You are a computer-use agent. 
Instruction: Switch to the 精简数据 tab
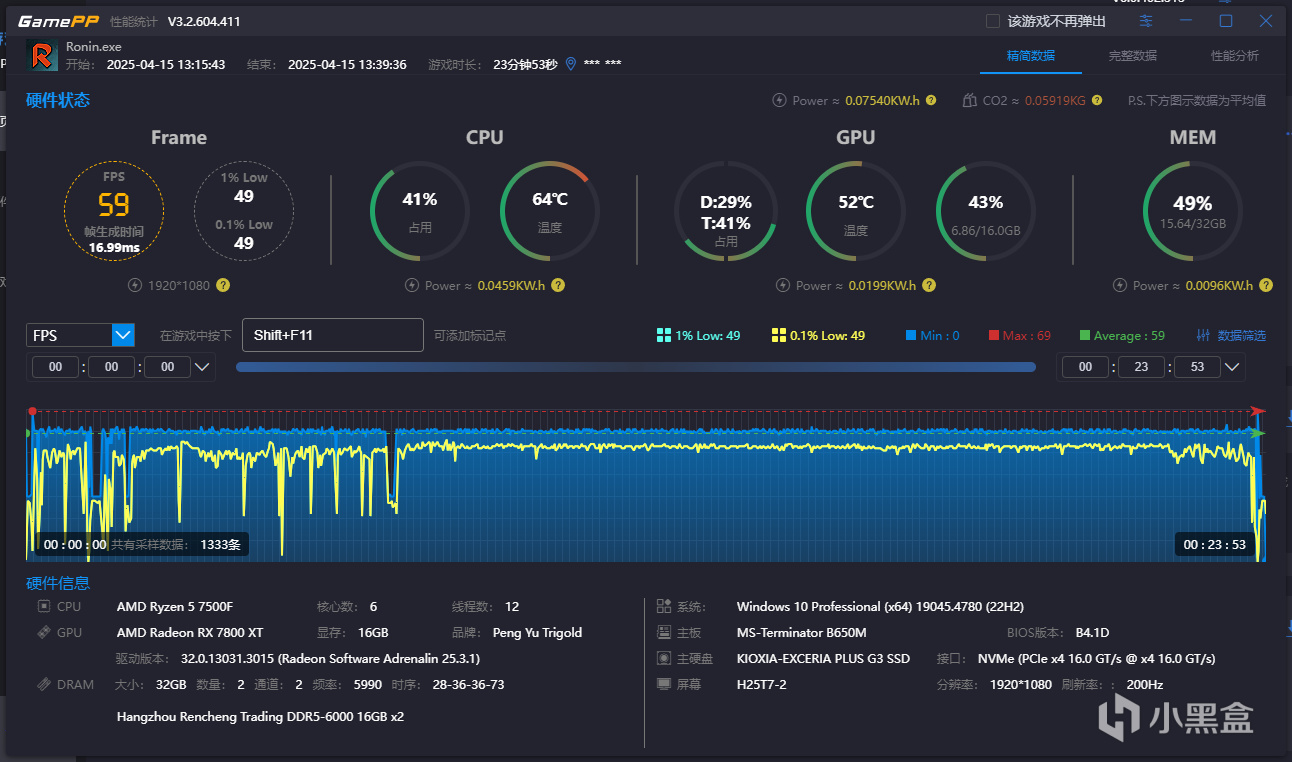coord(1030,56)
